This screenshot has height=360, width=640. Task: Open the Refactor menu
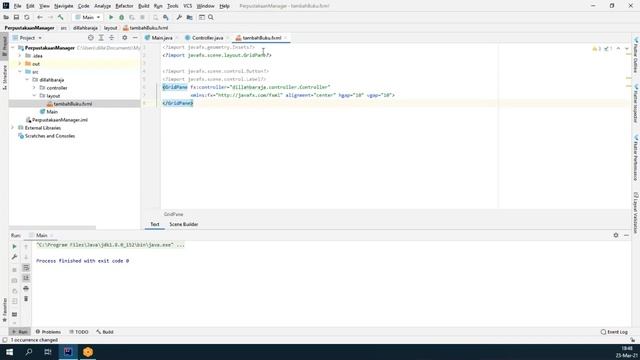(124, 6)
